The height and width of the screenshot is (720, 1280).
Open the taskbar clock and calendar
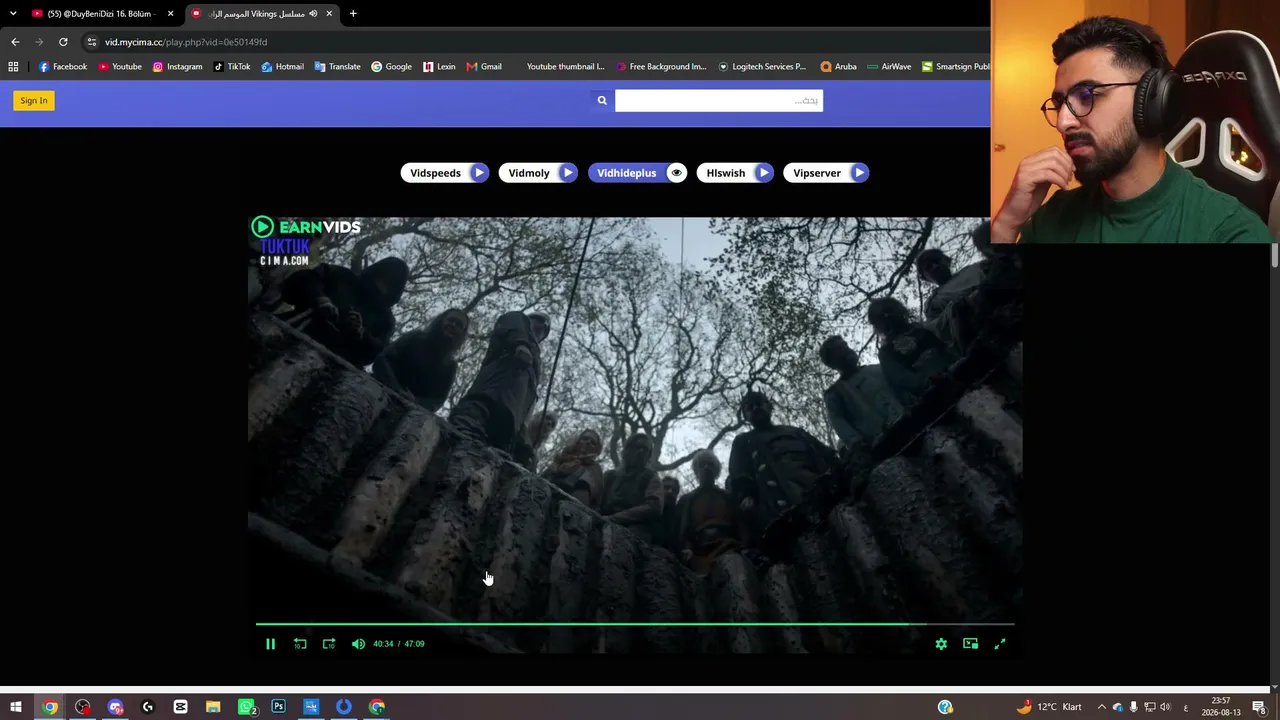(1221, 707)
